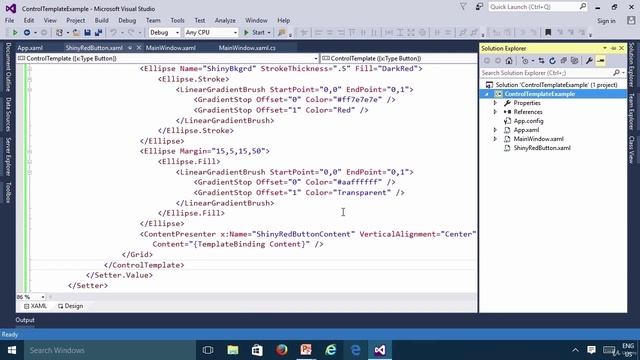Click the Navigate Backward toolbar icon
The width and height of the screenshot is (640, 360).
click(27, 32)
